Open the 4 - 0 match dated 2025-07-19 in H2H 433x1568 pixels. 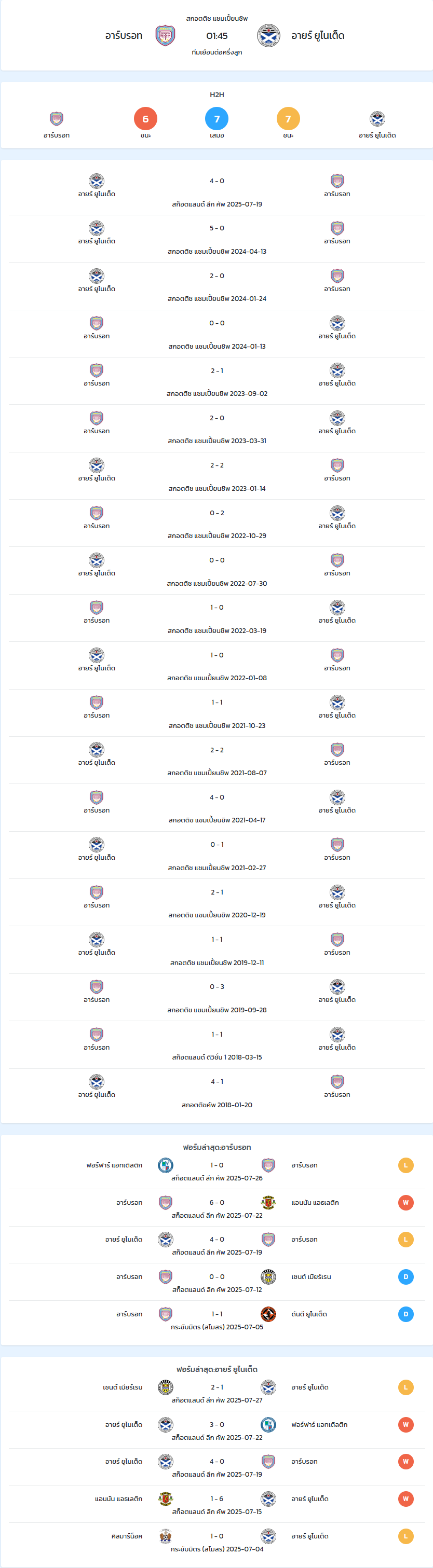pyautogui.click(x=217, y=192)
